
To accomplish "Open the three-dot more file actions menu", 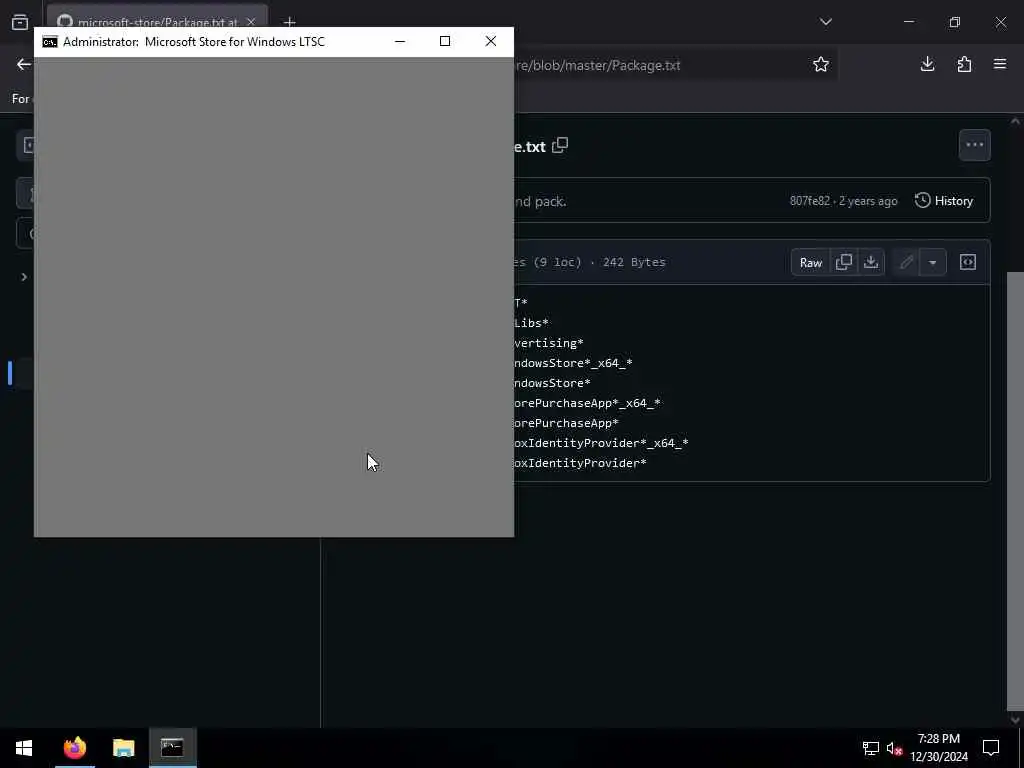I will pos(974,145).
